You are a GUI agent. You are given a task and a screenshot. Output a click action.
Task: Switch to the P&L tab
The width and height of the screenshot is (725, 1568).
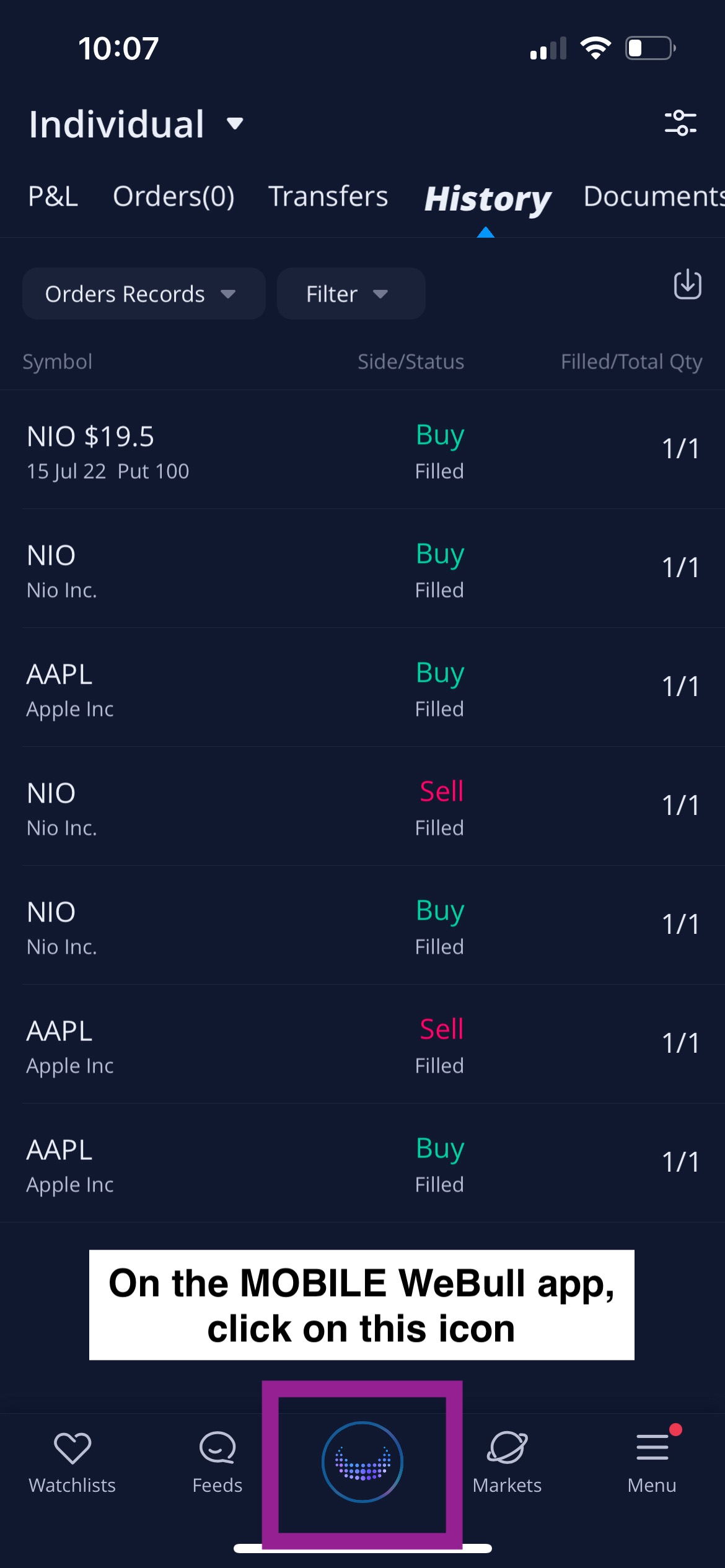[x=53, y=196]
